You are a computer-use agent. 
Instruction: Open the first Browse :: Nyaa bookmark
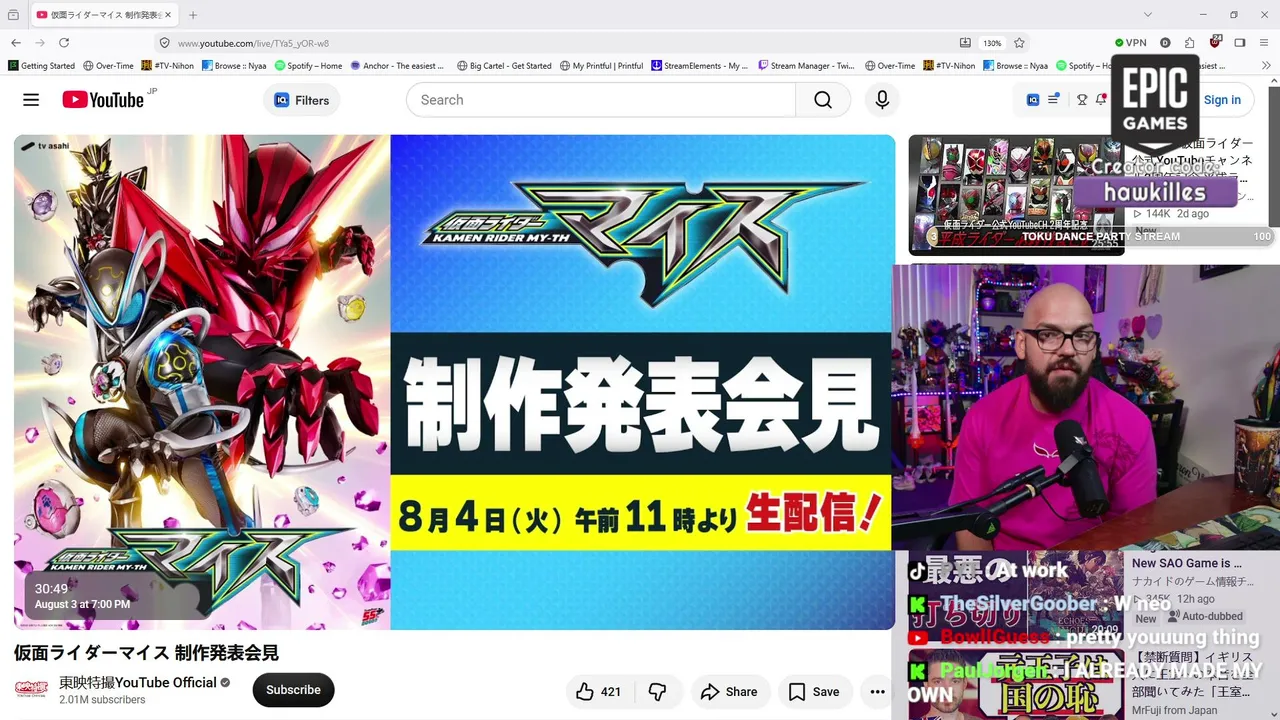(234, 66)
